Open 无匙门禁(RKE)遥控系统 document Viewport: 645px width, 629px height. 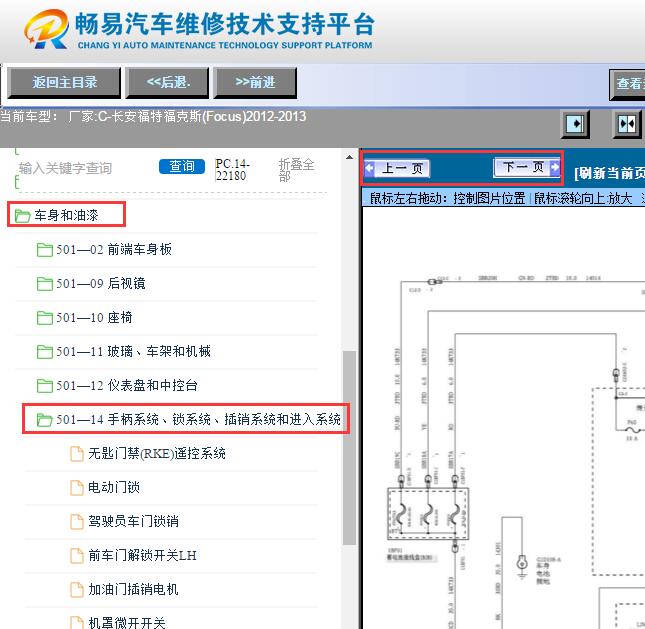(157, 453)
